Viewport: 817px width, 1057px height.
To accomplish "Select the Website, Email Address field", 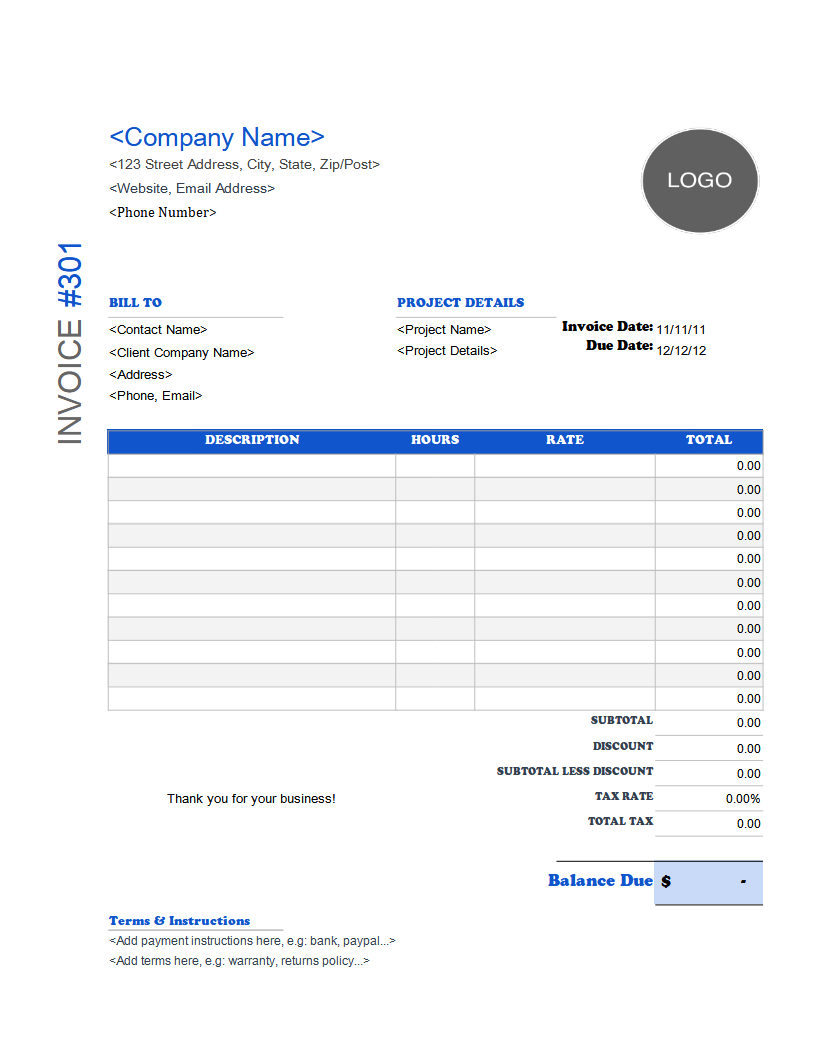I will 191,189.
